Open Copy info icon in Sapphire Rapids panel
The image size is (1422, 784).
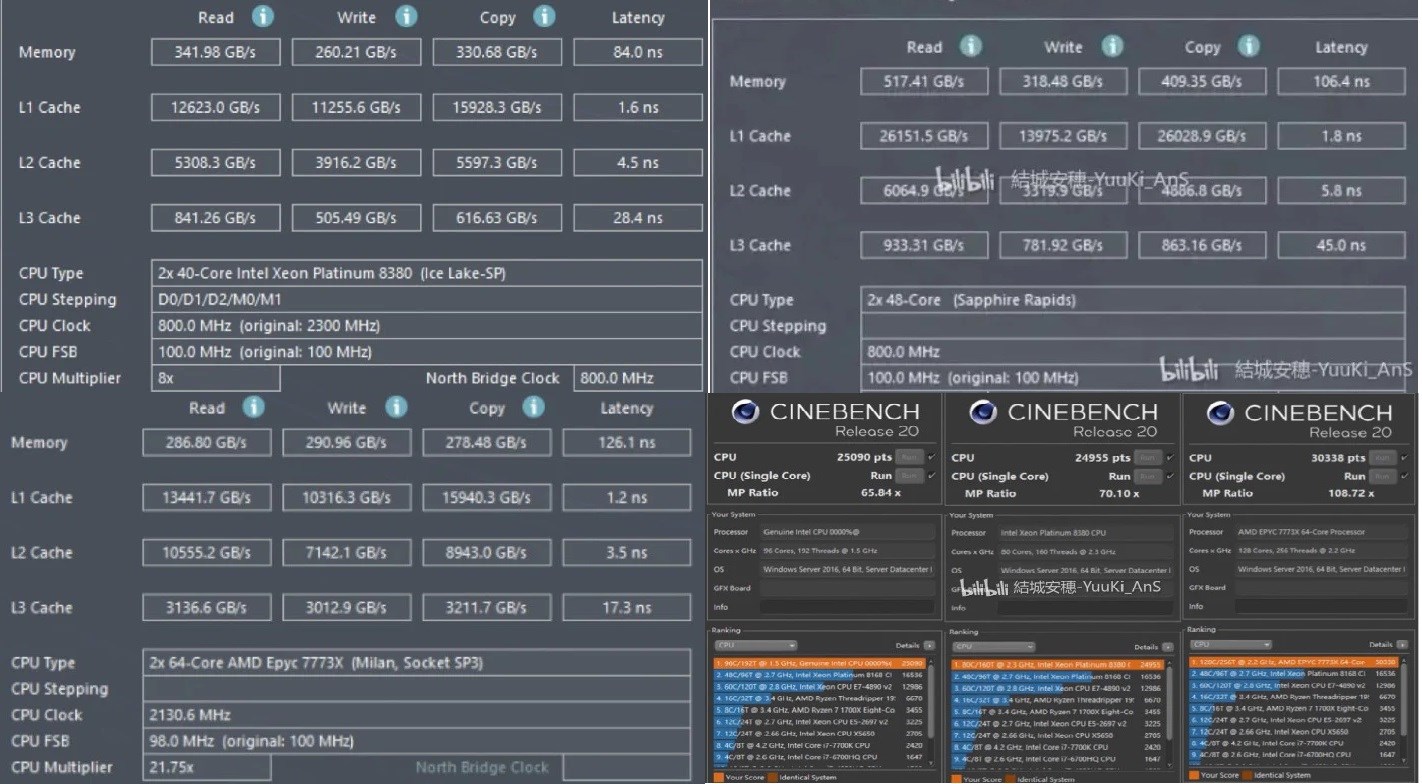(1248, 46)
